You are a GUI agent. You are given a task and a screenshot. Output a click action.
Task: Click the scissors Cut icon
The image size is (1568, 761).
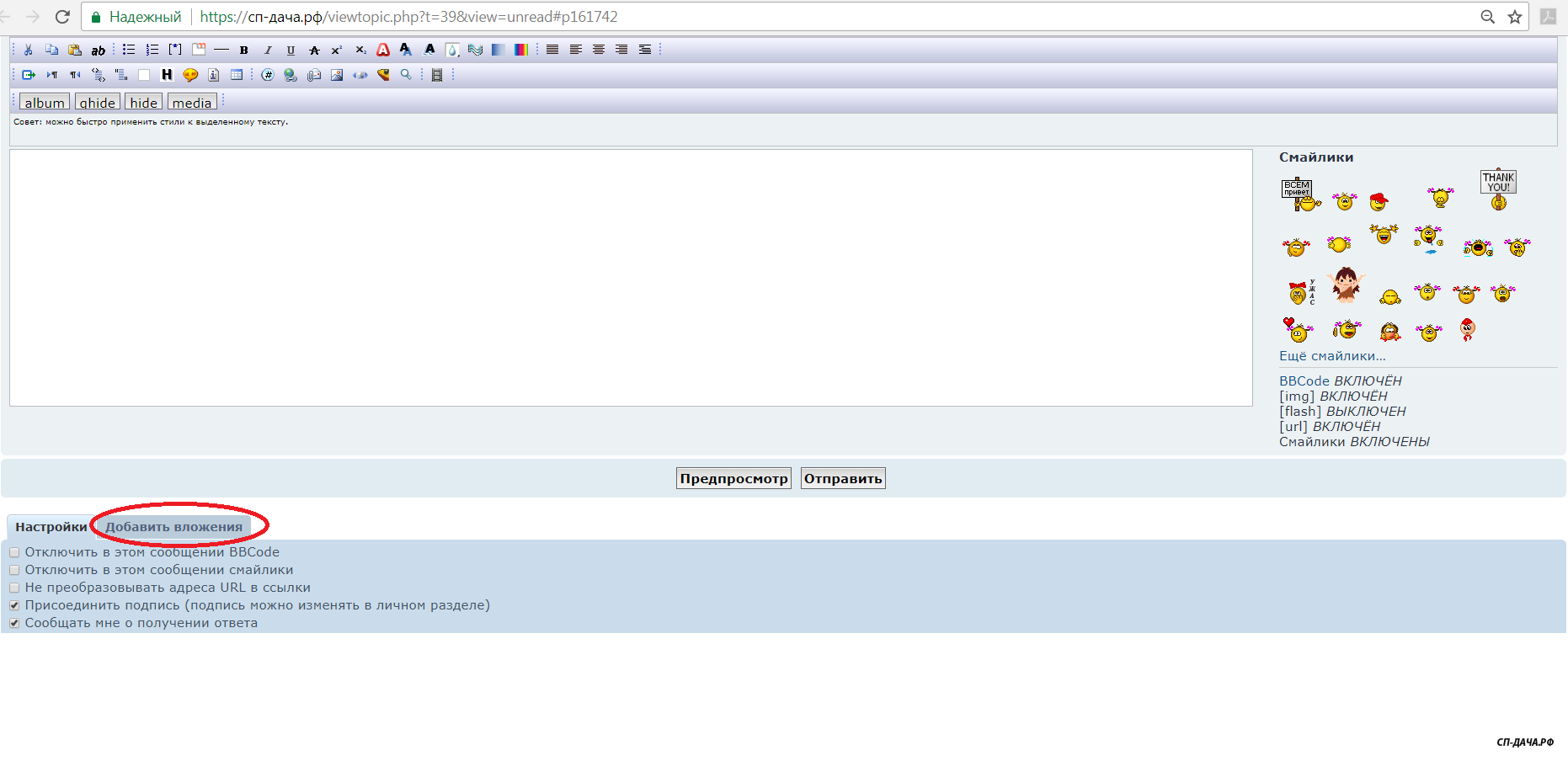point(29,51)
